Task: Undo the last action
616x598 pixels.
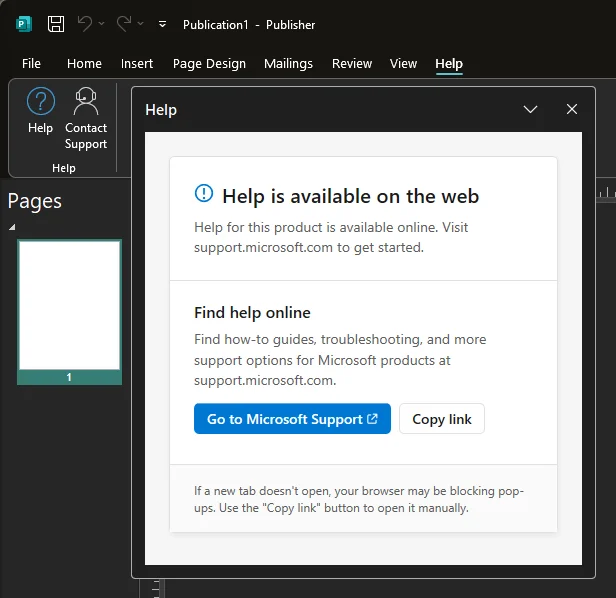Action: pos(84,24)
